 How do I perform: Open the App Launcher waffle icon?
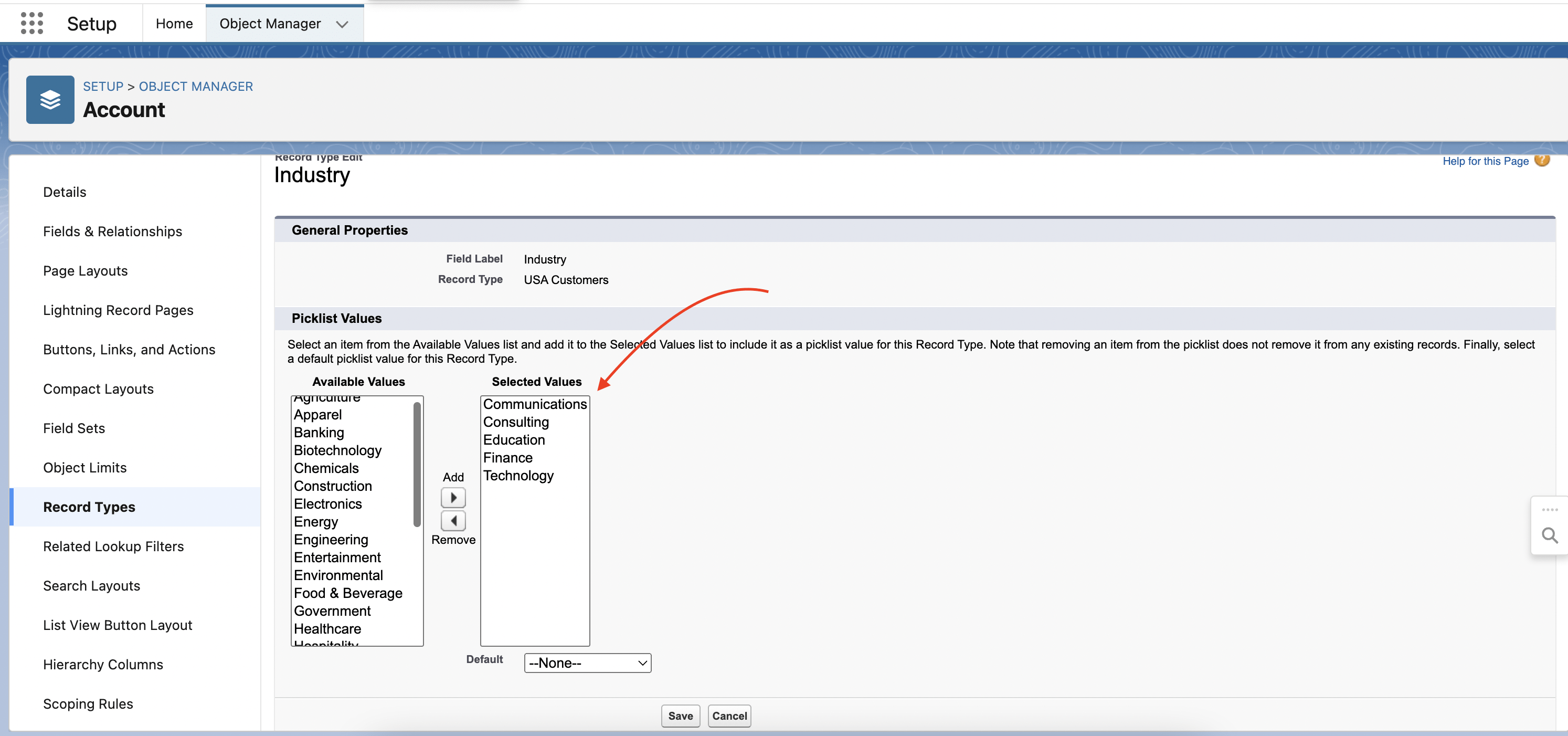click(31, 23)
